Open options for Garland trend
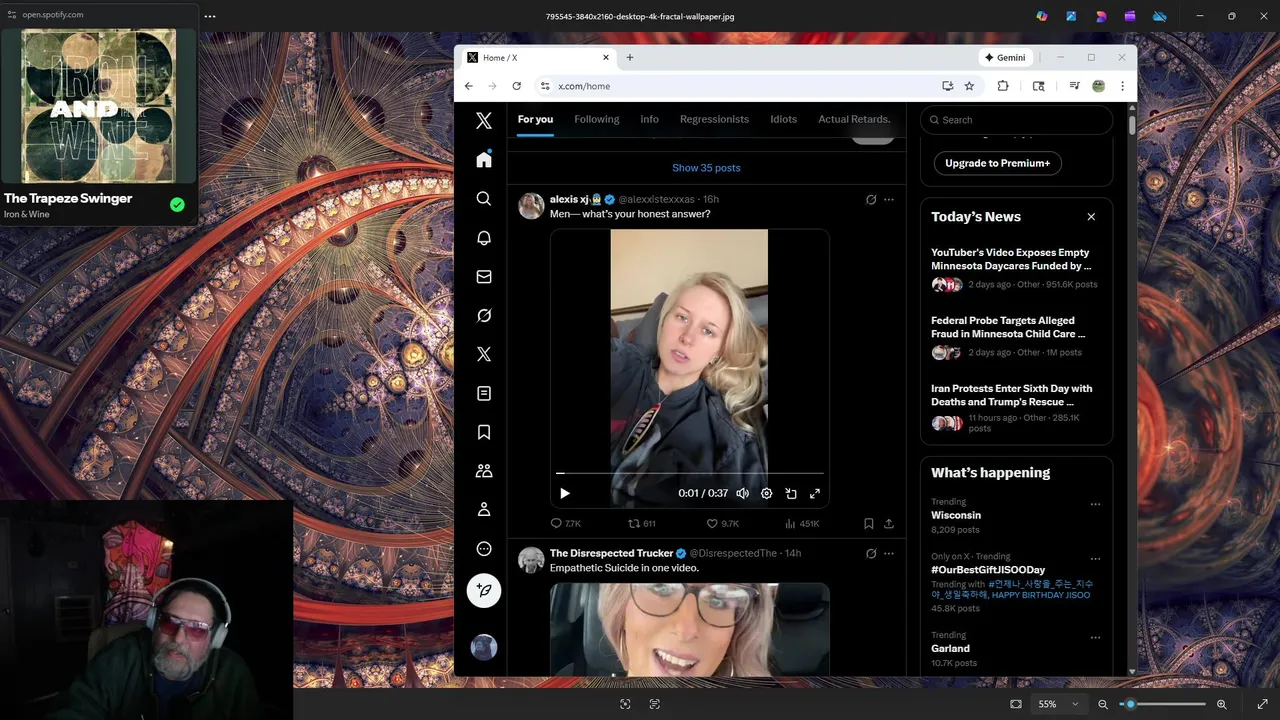 coord(1095,637)
